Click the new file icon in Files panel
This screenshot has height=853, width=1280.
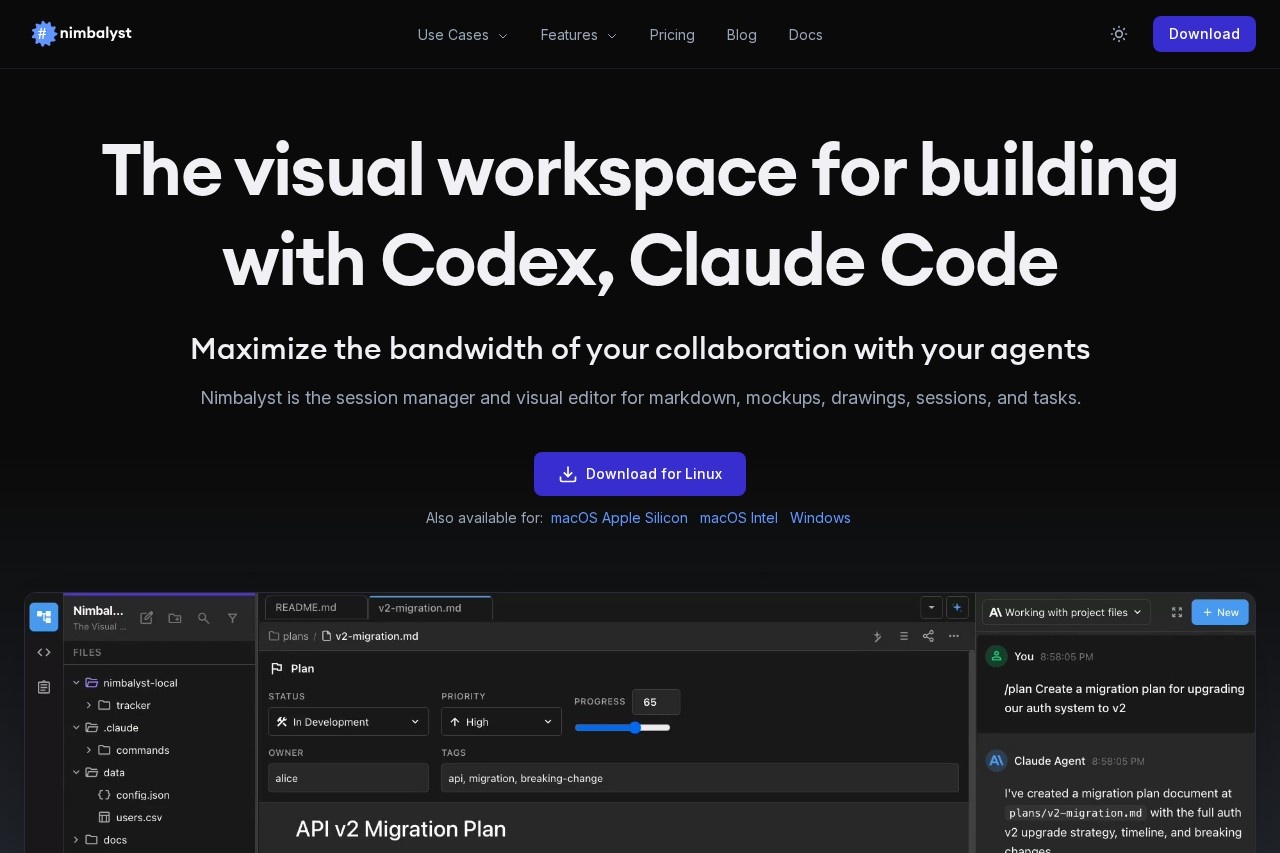(x=146, y=618)
